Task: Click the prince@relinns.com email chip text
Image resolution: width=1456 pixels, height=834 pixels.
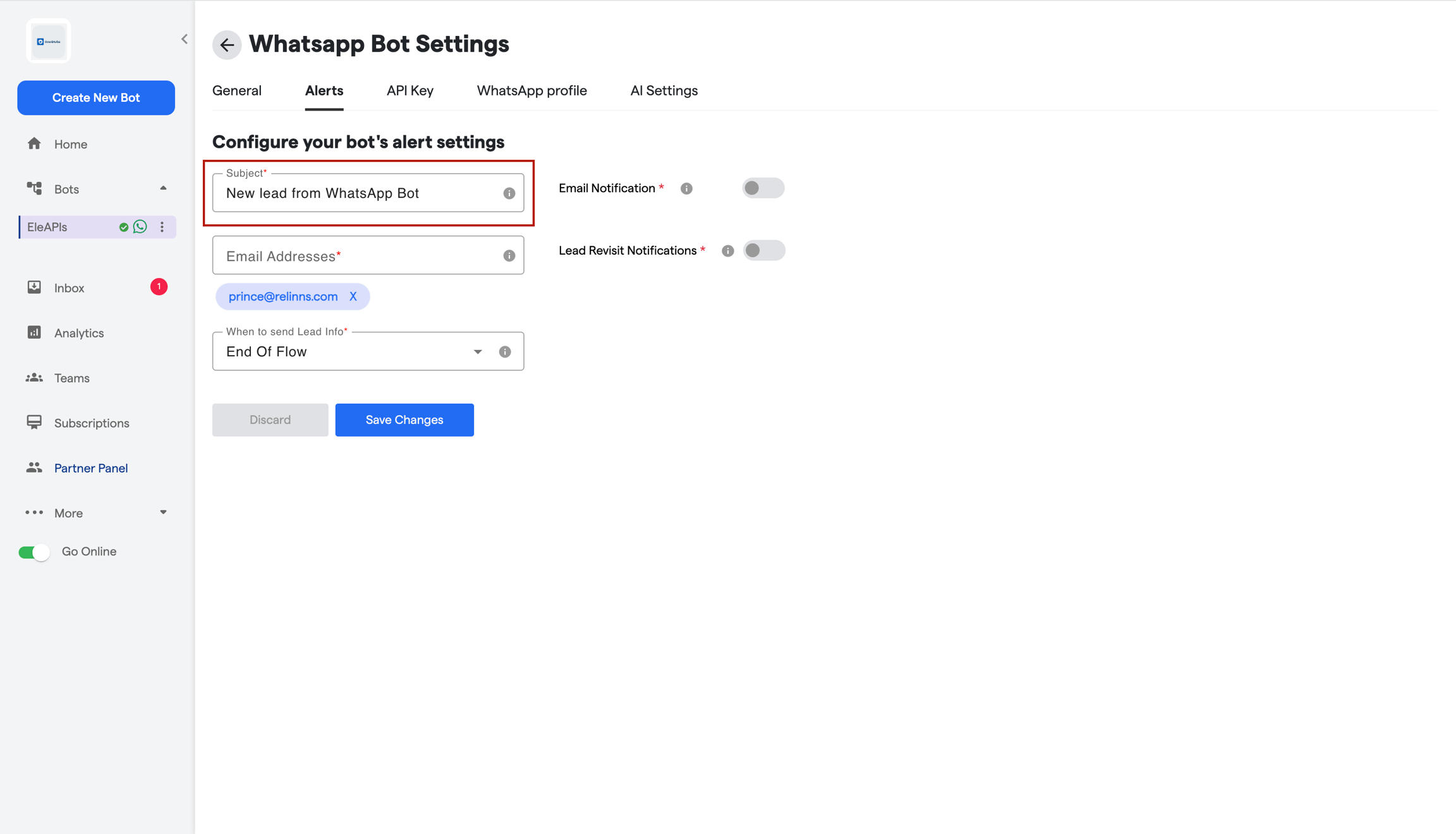Action: [283, 296]
